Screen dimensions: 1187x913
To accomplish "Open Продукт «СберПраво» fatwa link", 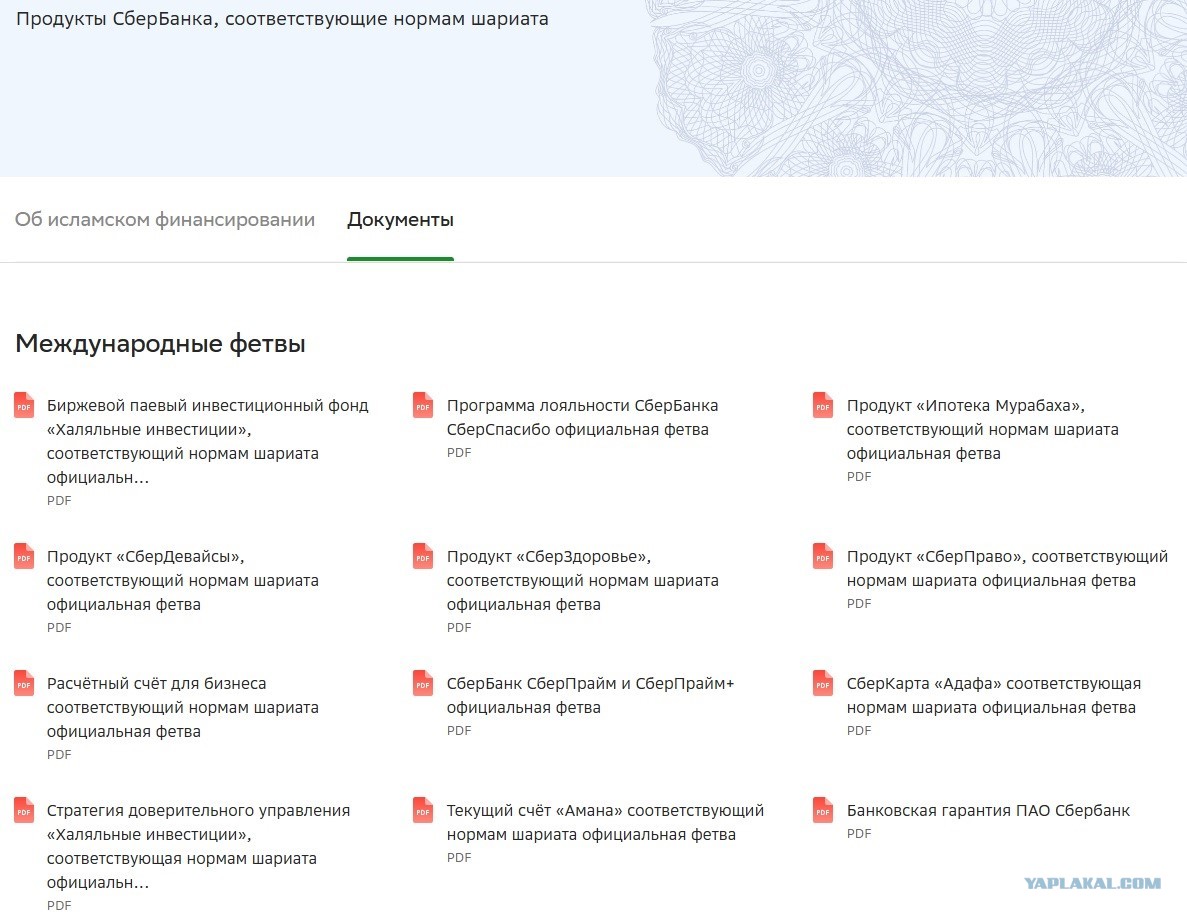I will (1007, 568).
